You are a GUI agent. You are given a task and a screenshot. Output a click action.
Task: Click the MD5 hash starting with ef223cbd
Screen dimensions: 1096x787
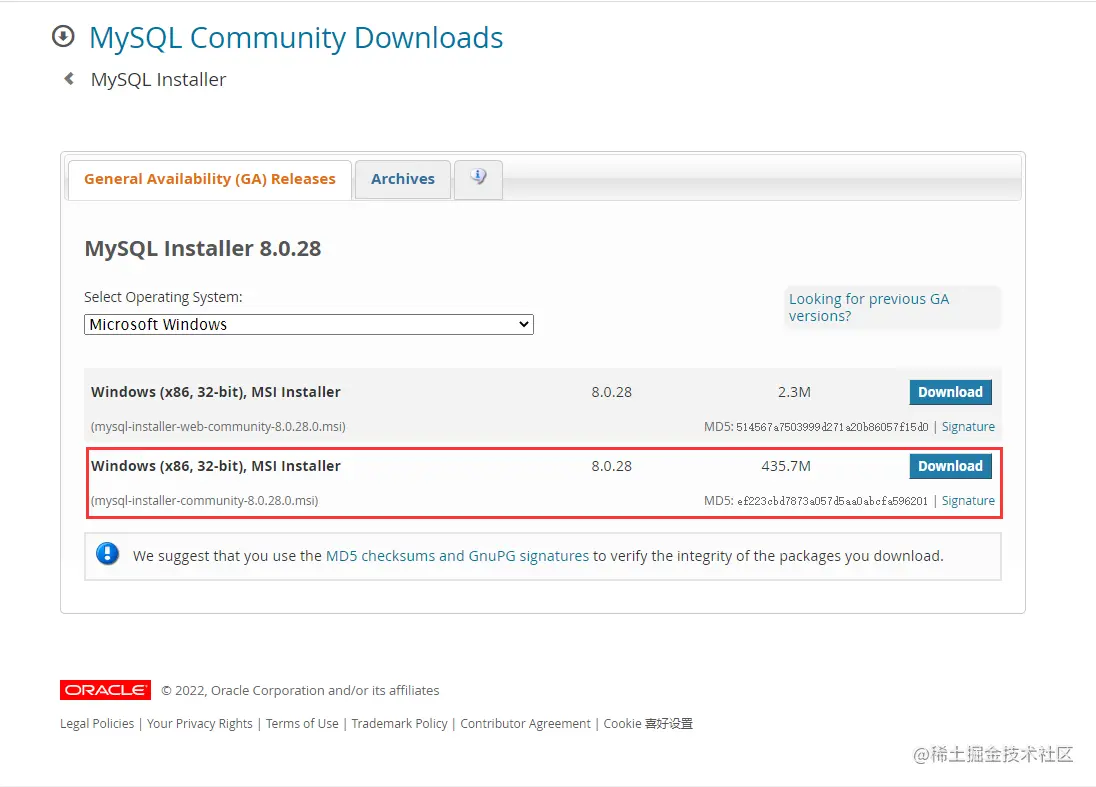click(x=832, y=501)
